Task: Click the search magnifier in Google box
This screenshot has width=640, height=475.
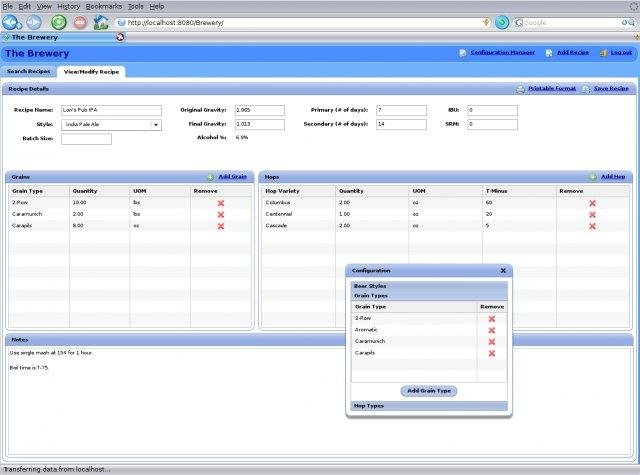Action: click(x=631, y=23)
